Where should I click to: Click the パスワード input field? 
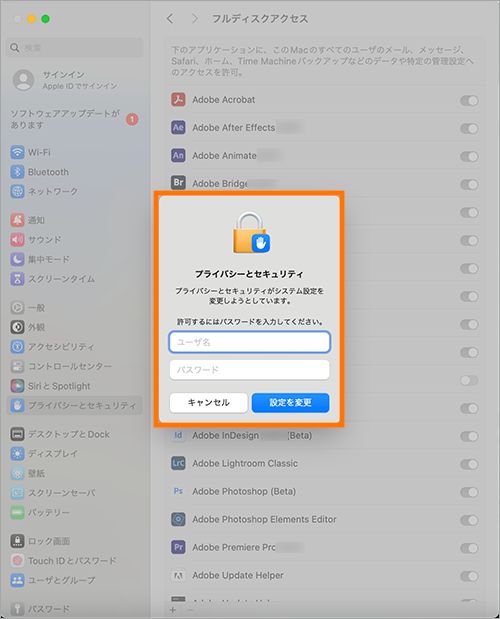(x=249, y=370)
